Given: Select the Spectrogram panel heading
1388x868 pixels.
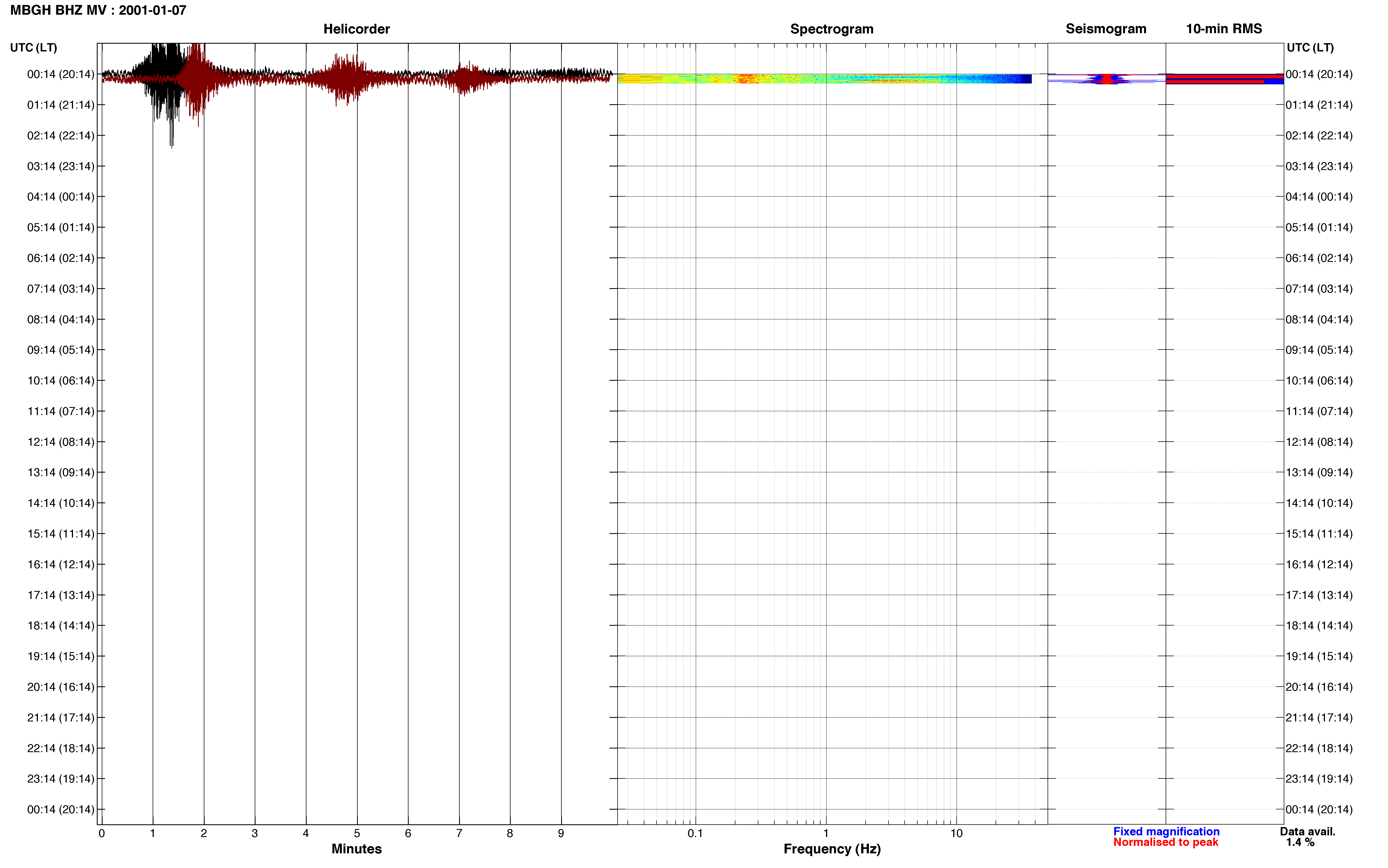Looking at the screenshot, I should click(x=832, y=29).
